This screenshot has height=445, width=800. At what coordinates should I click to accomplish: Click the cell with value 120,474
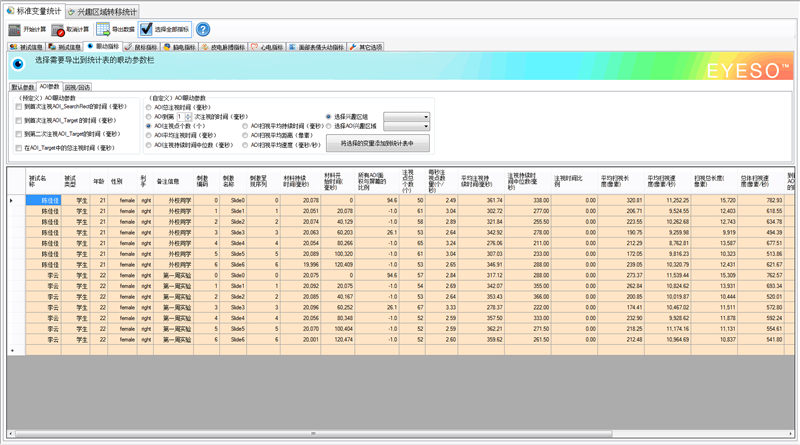point(338,340)
